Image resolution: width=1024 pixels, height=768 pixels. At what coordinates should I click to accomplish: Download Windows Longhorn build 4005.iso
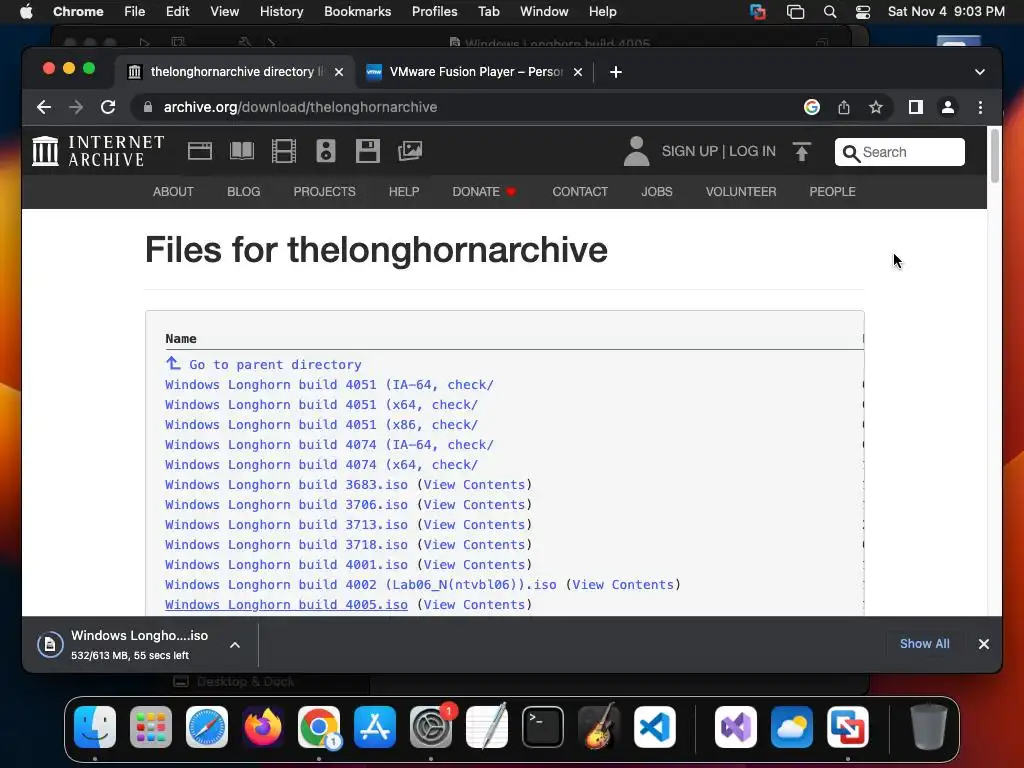point(286,605)
